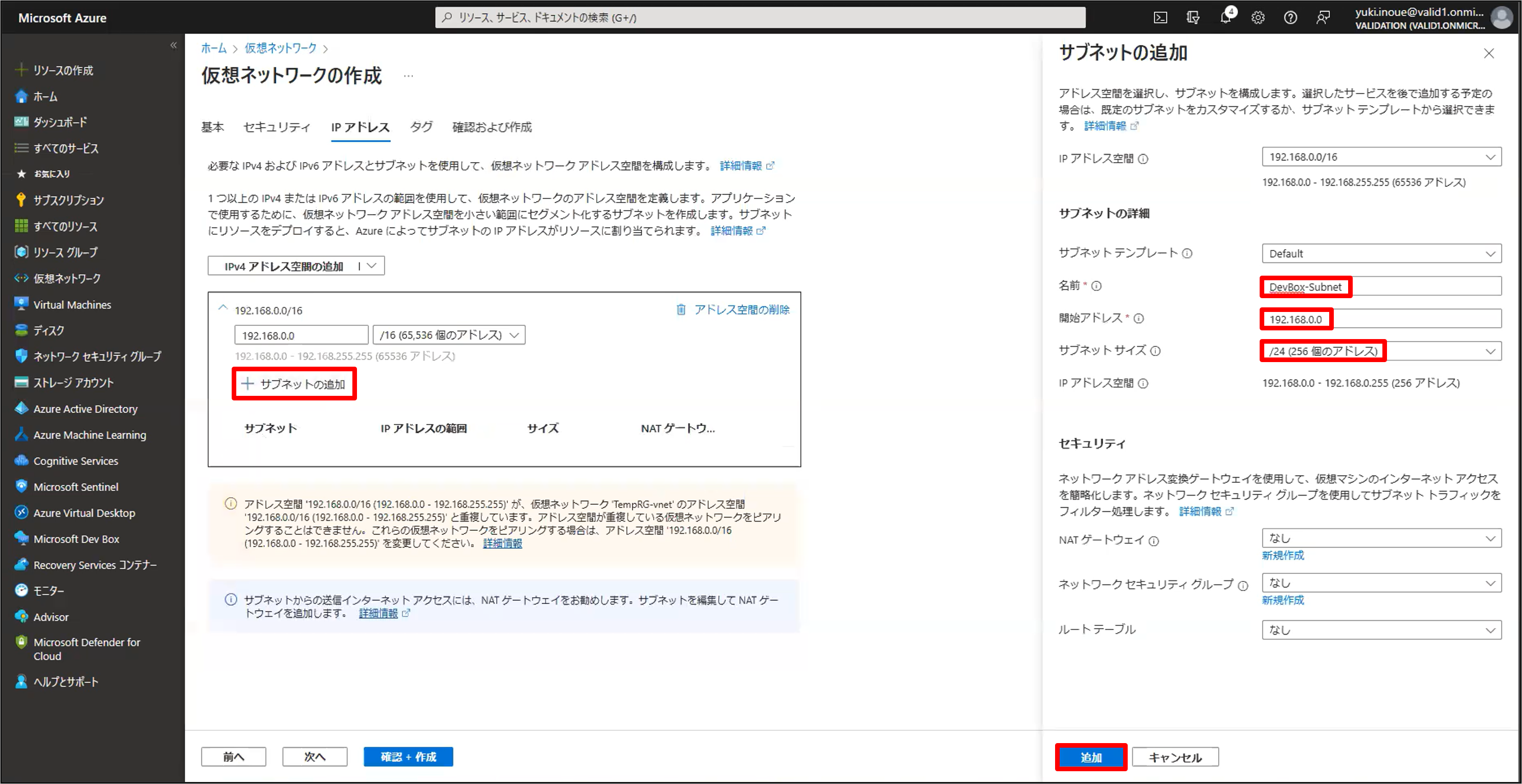
Task: Click user account avatar
Action: pyautogui.click(x=1502, y=17)
